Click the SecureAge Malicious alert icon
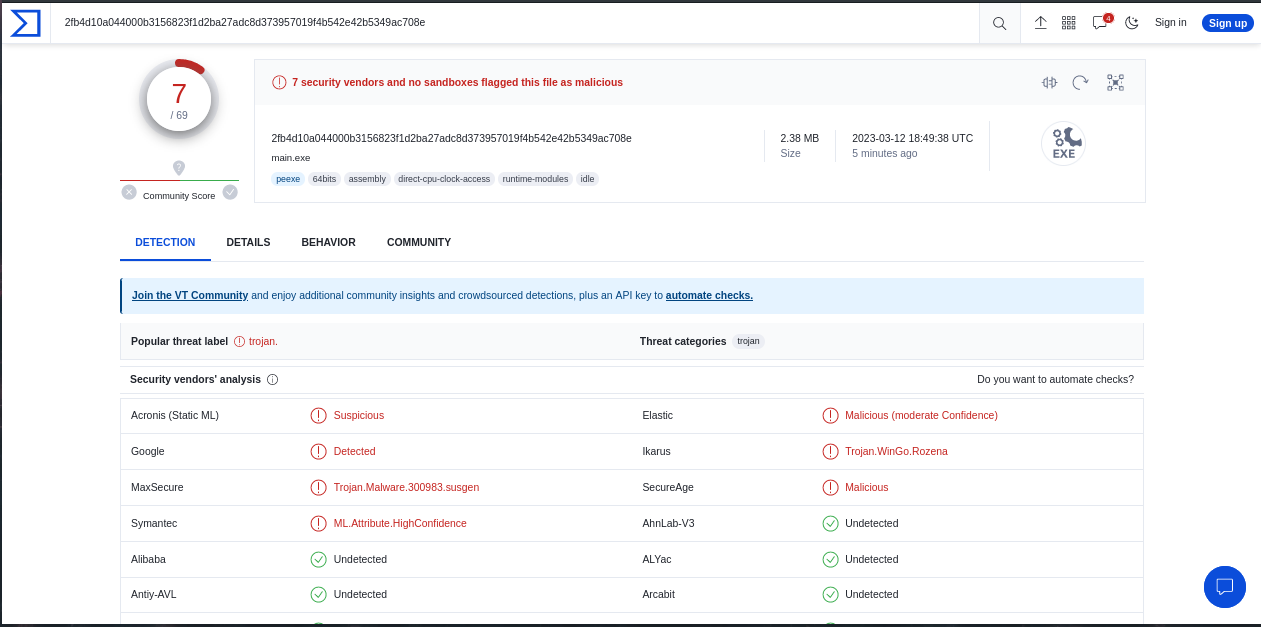 point(830,487)
